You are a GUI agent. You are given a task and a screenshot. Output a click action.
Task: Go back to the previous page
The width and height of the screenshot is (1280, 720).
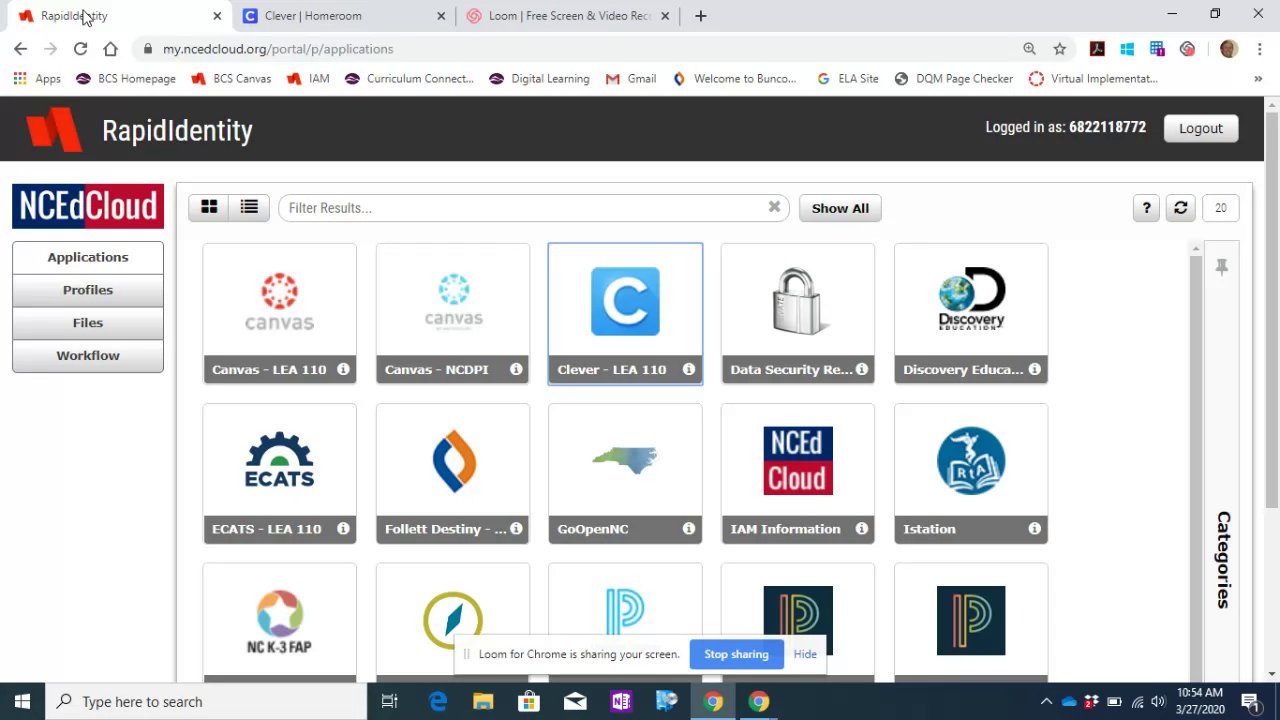(x=20, y=49)
